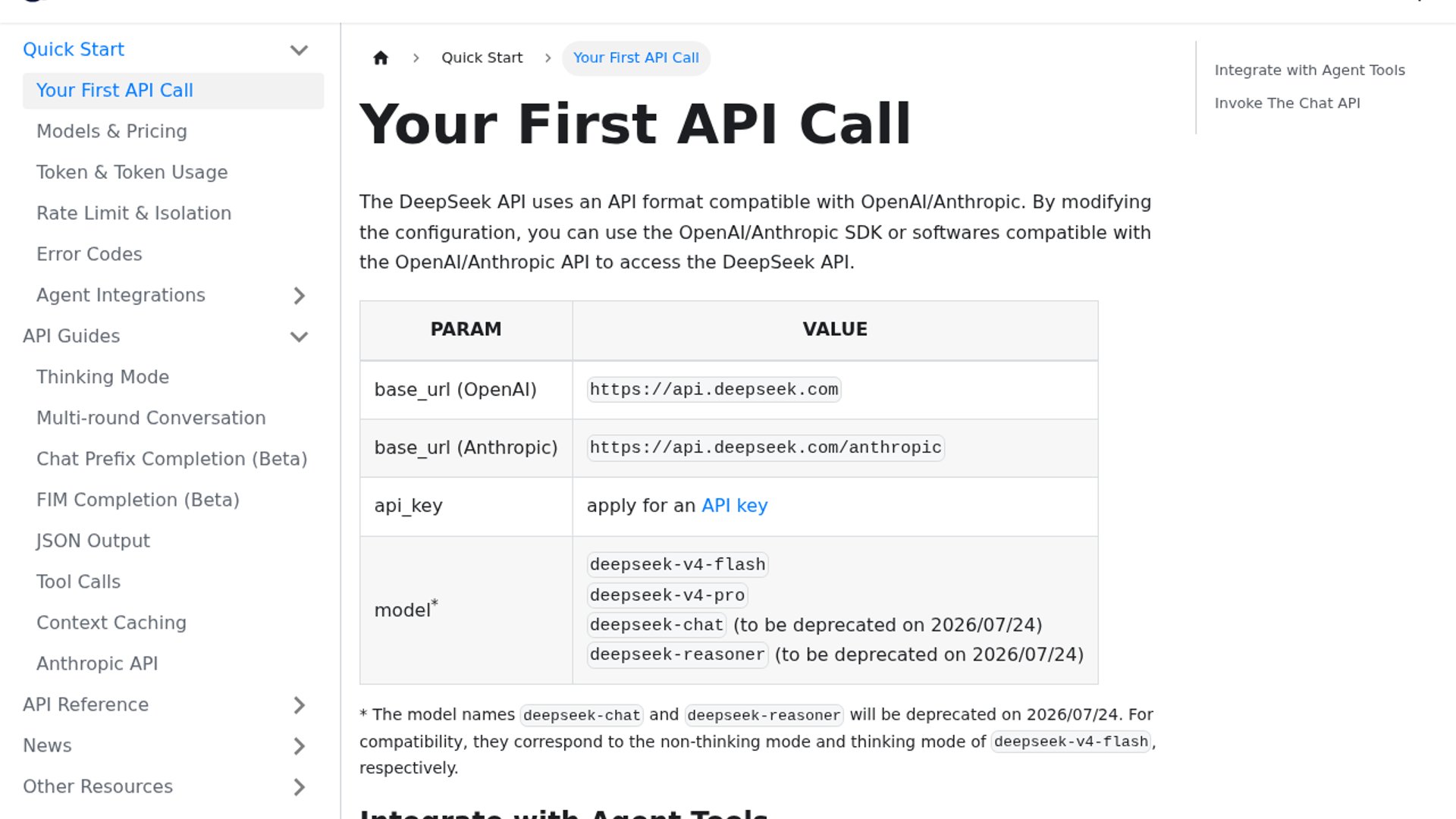
Task: Click the model parameter table cell
Action: click(x=466, y=610)
